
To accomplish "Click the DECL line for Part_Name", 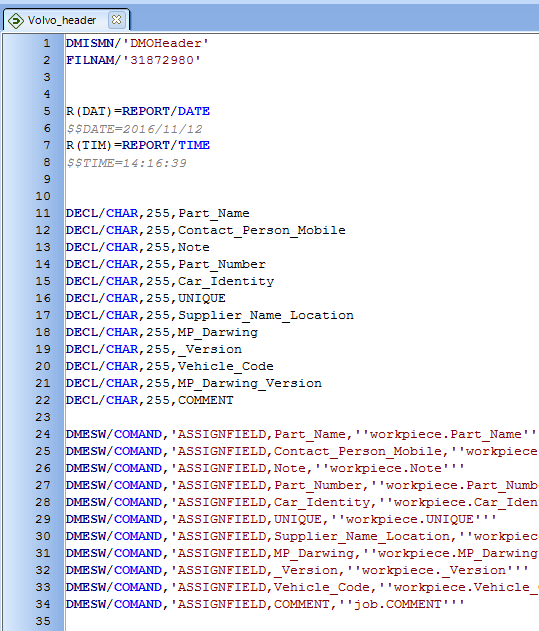I will [157, 213].
